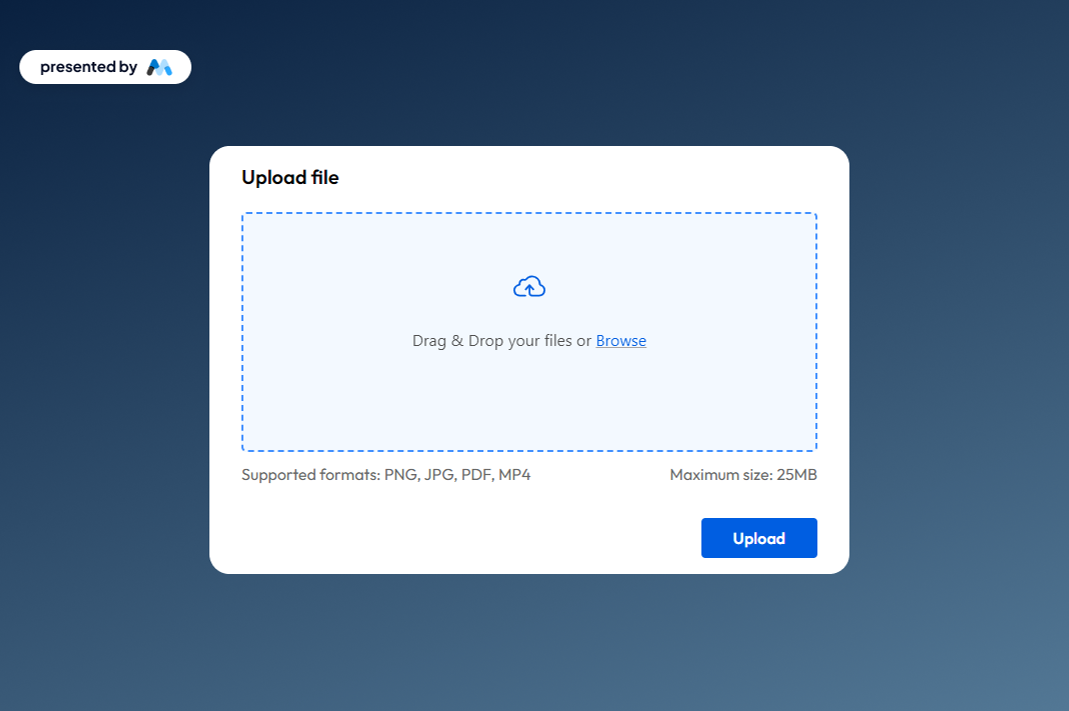This screenshot has width=1069, height=711.
Task: Click the blue Upload button
Action: pyautogui.click(x=759, y=538)
